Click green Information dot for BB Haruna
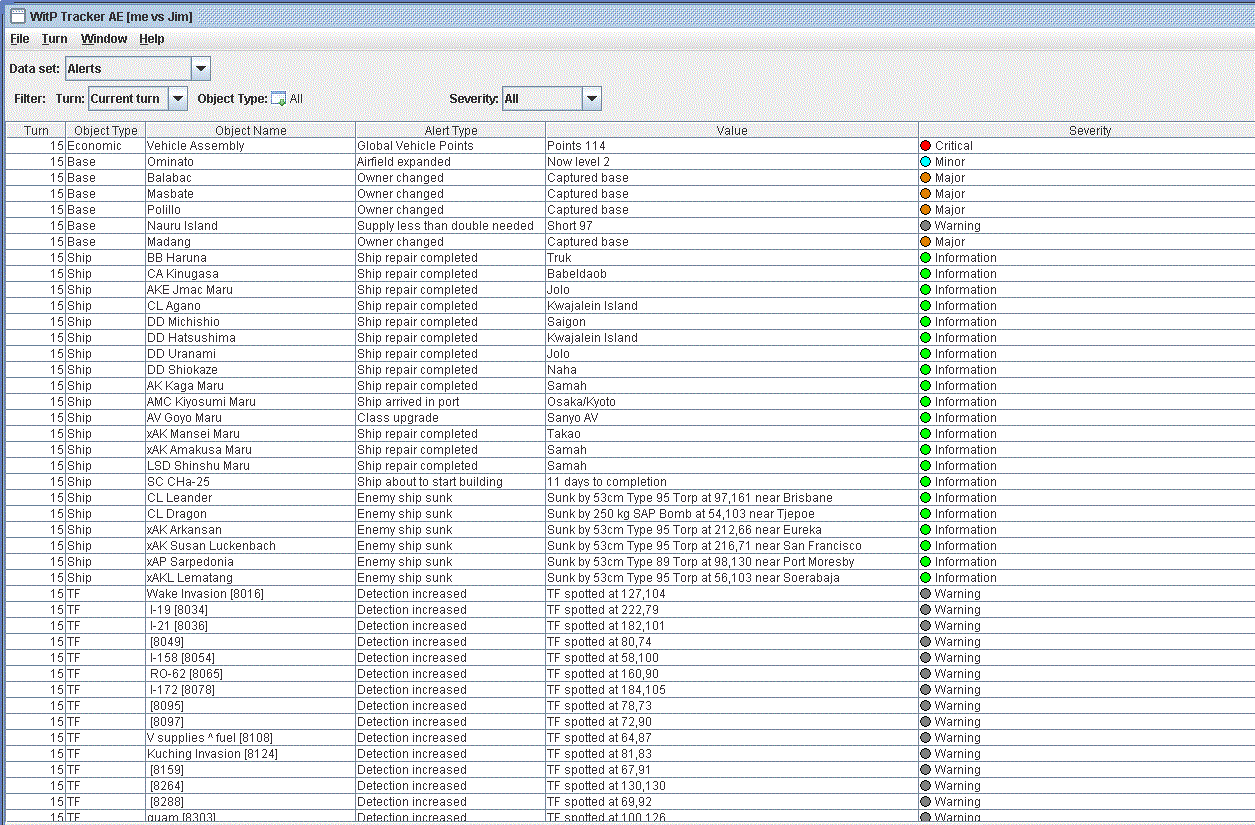The image size is (1255, 825). click(x=925, y=258)
